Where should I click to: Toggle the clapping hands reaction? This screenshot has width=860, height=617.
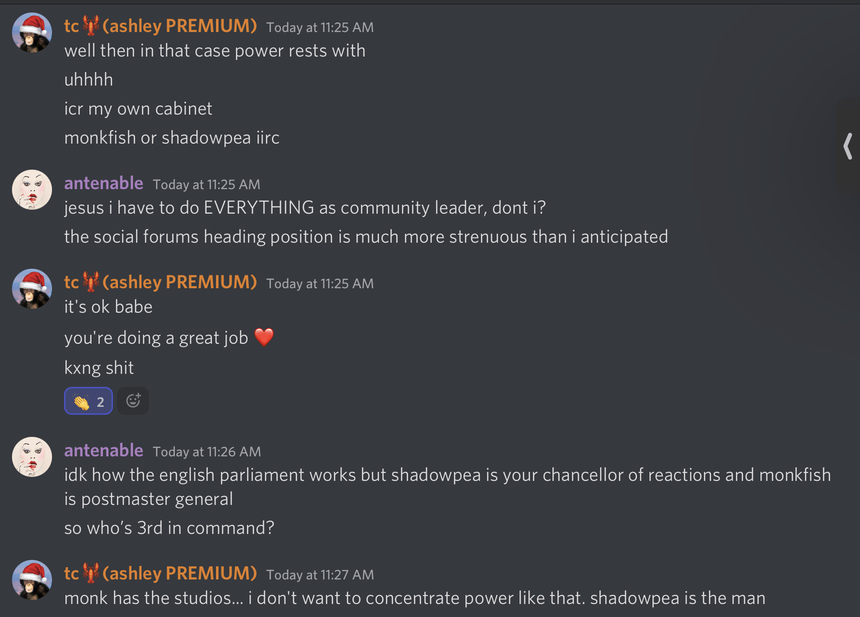point(88,401)
